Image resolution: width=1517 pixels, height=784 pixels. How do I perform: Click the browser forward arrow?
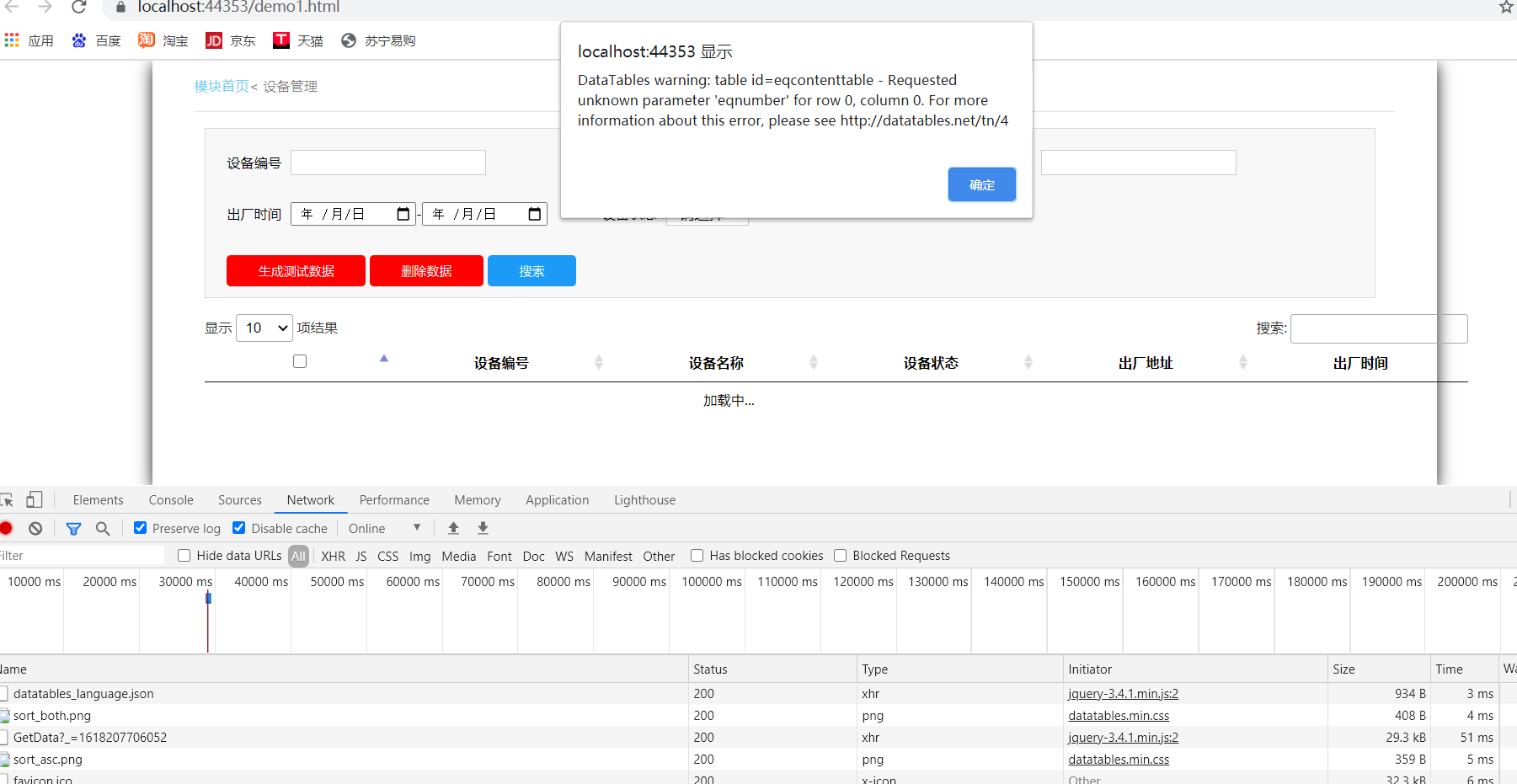coord(45,7)
